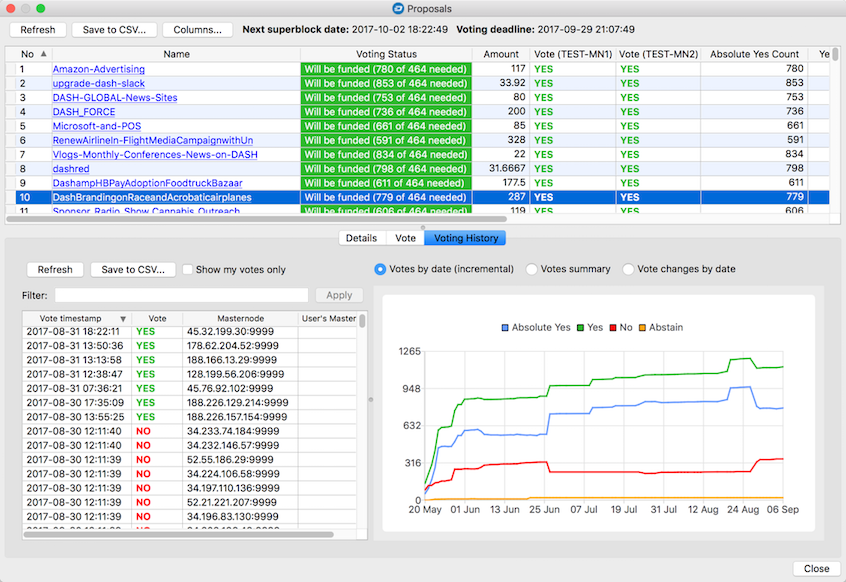846x582 pixels.
Task: Click status 'Will be funded (853 of 464 needed)'
Action: coord(386,83)
